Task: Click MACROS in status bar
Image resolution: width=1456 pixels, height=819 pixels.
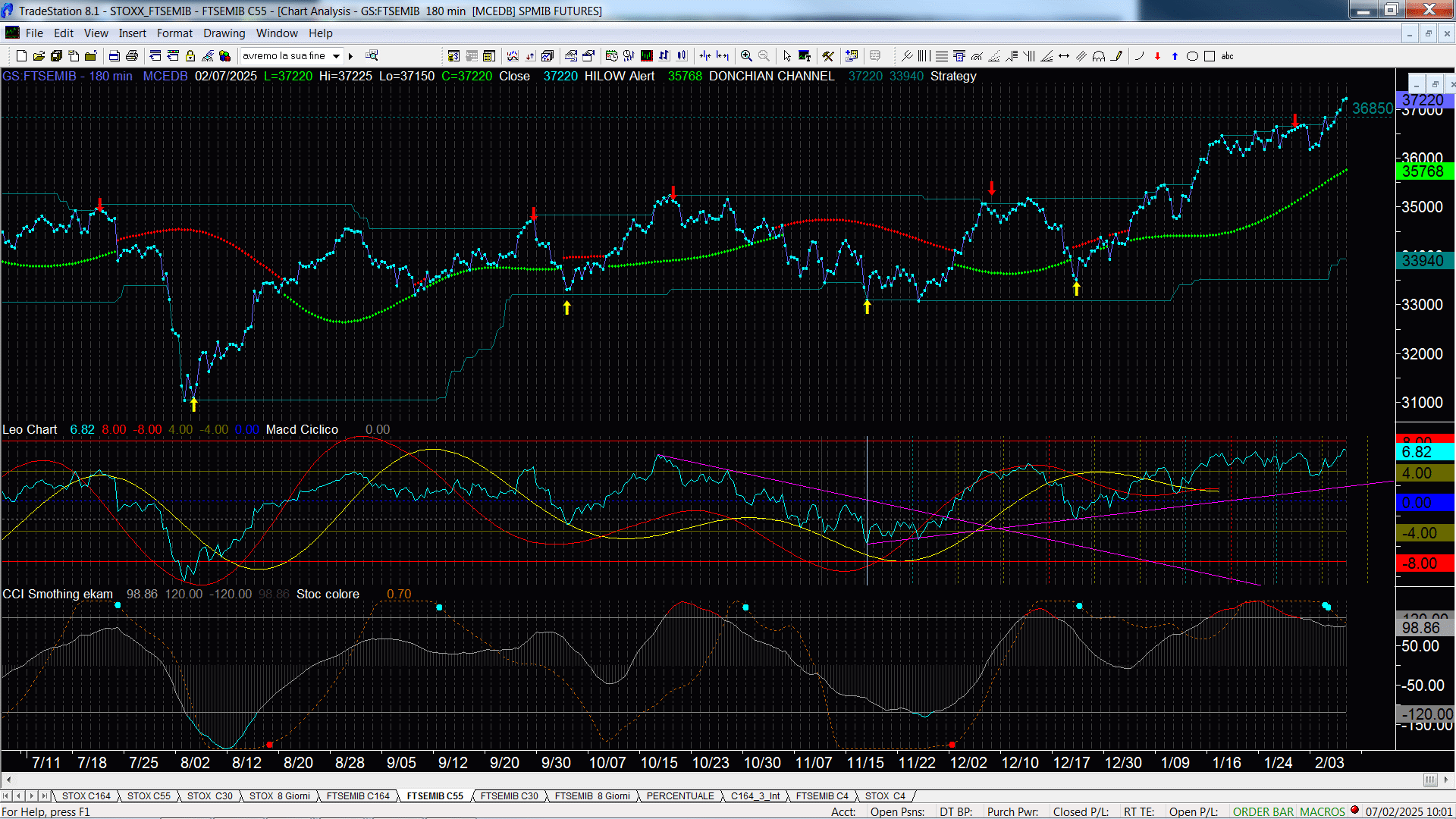Action: click(1323, 812)
